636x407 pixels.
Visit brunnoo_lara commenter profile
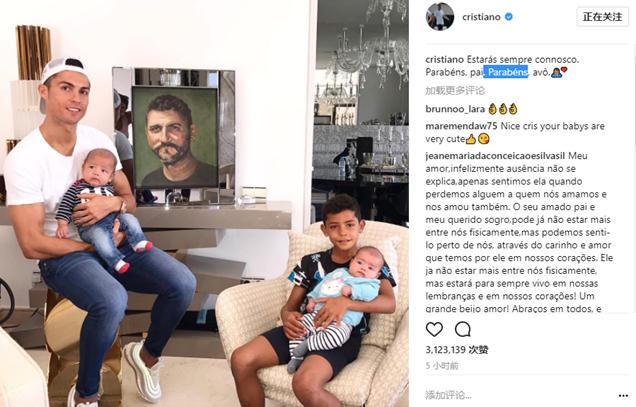point(455,109)
